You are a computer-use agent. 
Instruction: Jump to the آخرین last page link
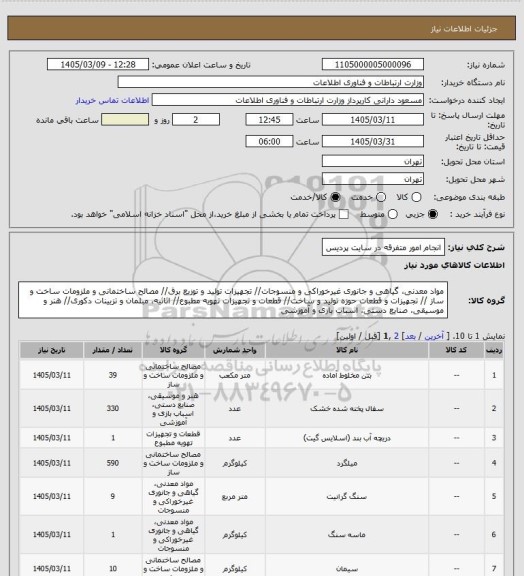click(434, 336)
